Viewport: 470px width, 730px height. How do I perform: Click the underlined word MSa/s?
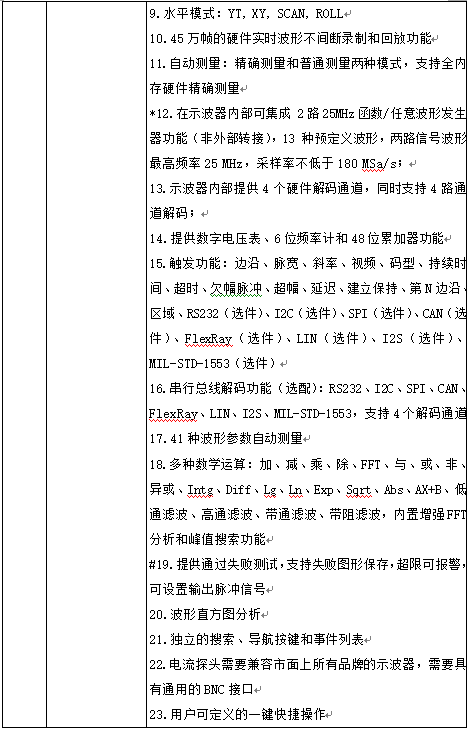380,164
